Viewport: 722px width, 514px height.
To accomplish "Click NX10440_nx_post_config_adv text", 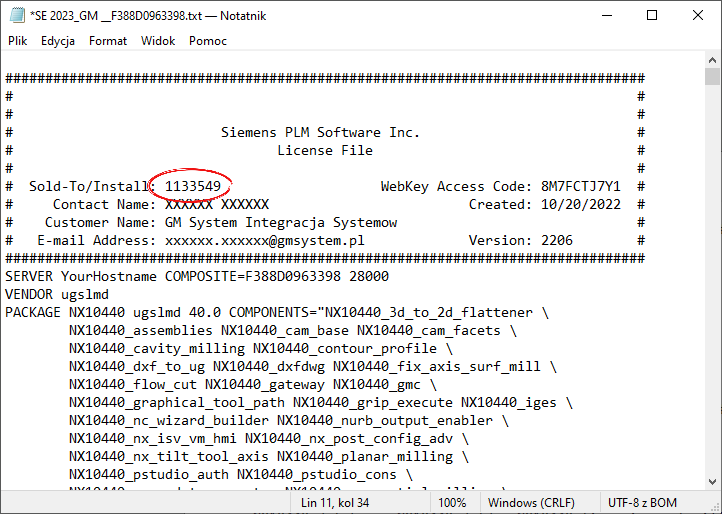I will (x=349, y=439).
